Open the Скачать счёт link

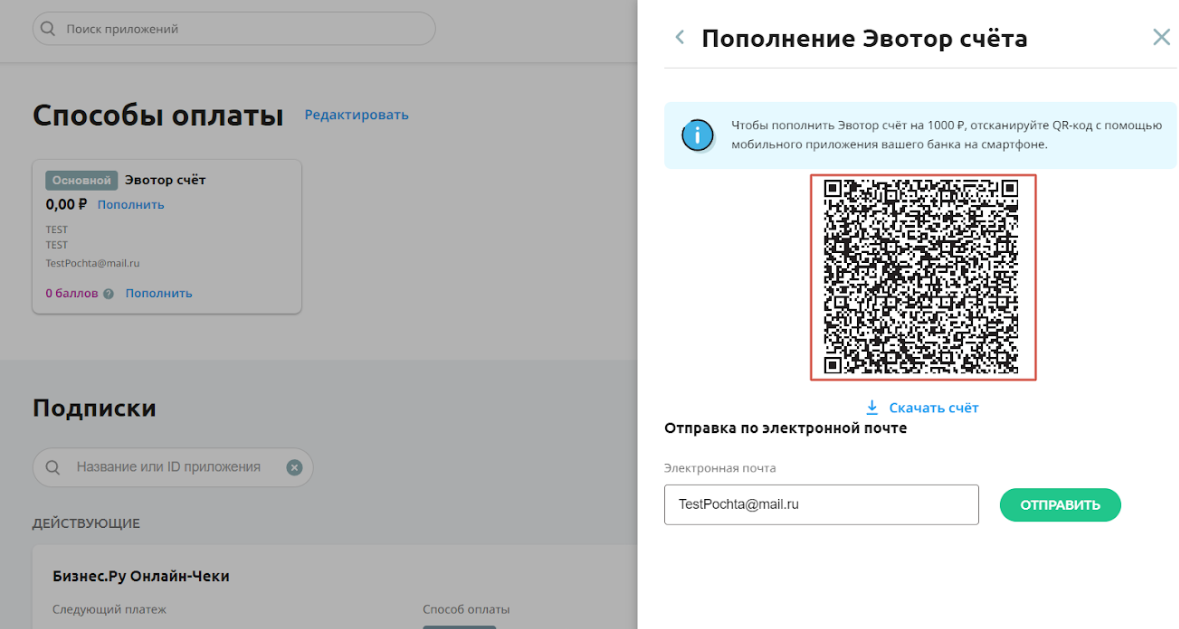click(x=933, y=407)
